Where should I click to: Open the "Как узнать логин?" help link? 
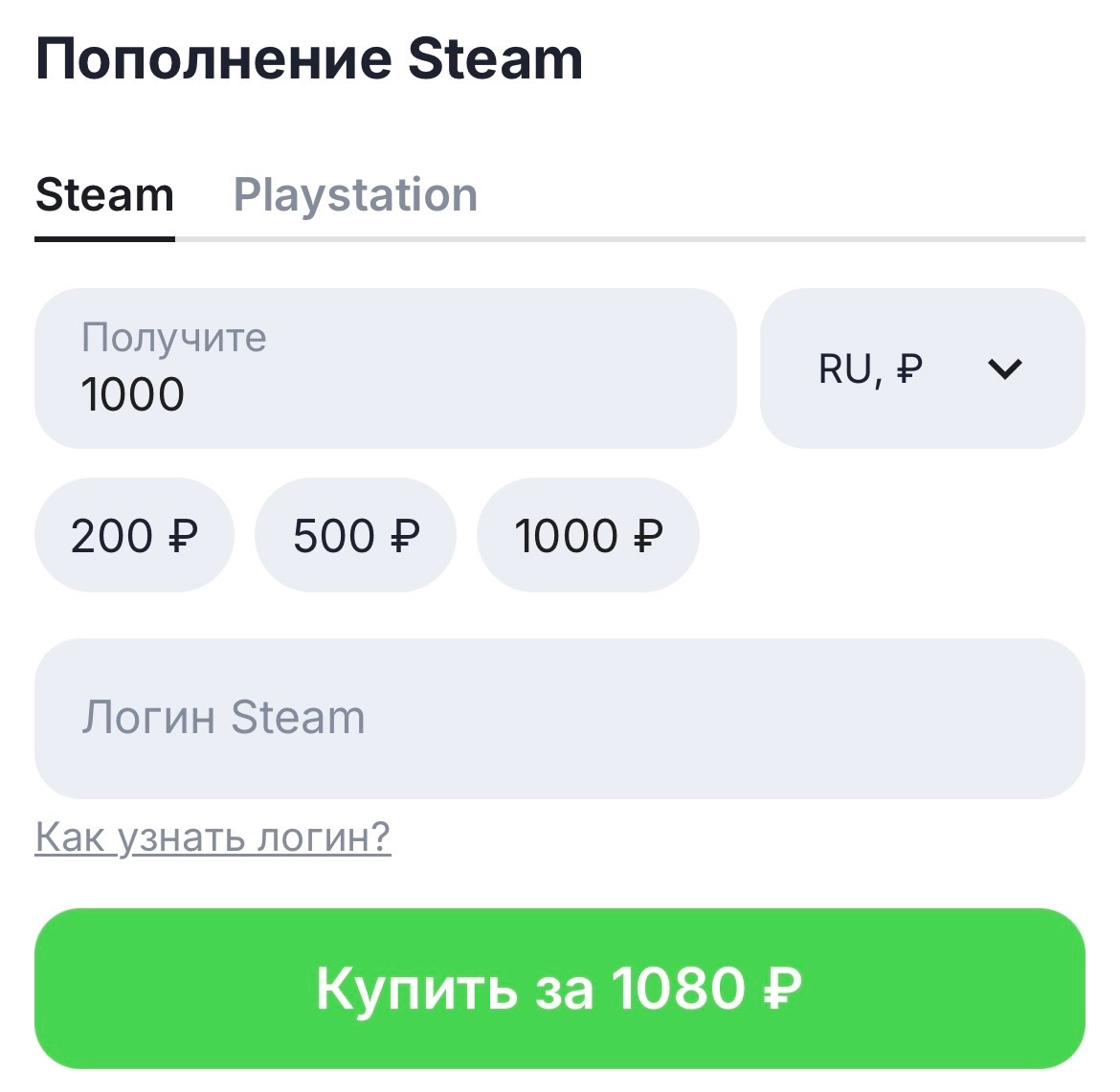pos(213,837)
